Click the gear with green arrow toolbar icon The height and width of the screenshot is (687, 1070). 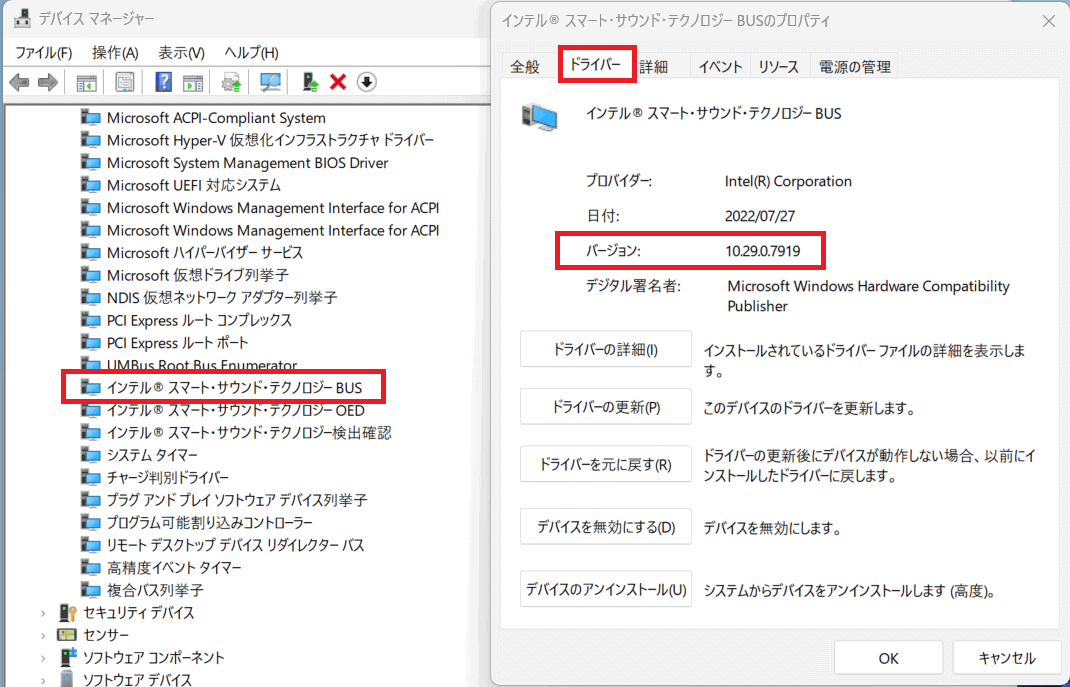(232, 83)
